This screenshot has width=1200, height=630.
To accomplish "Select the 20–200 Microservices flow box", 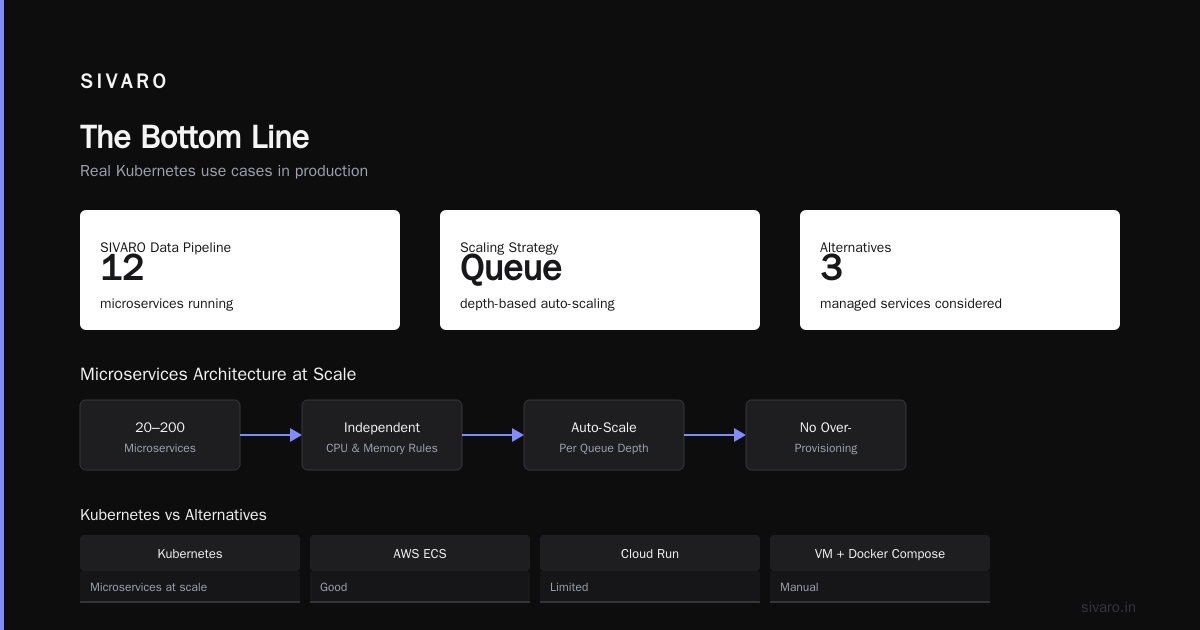I will (160, 435).
